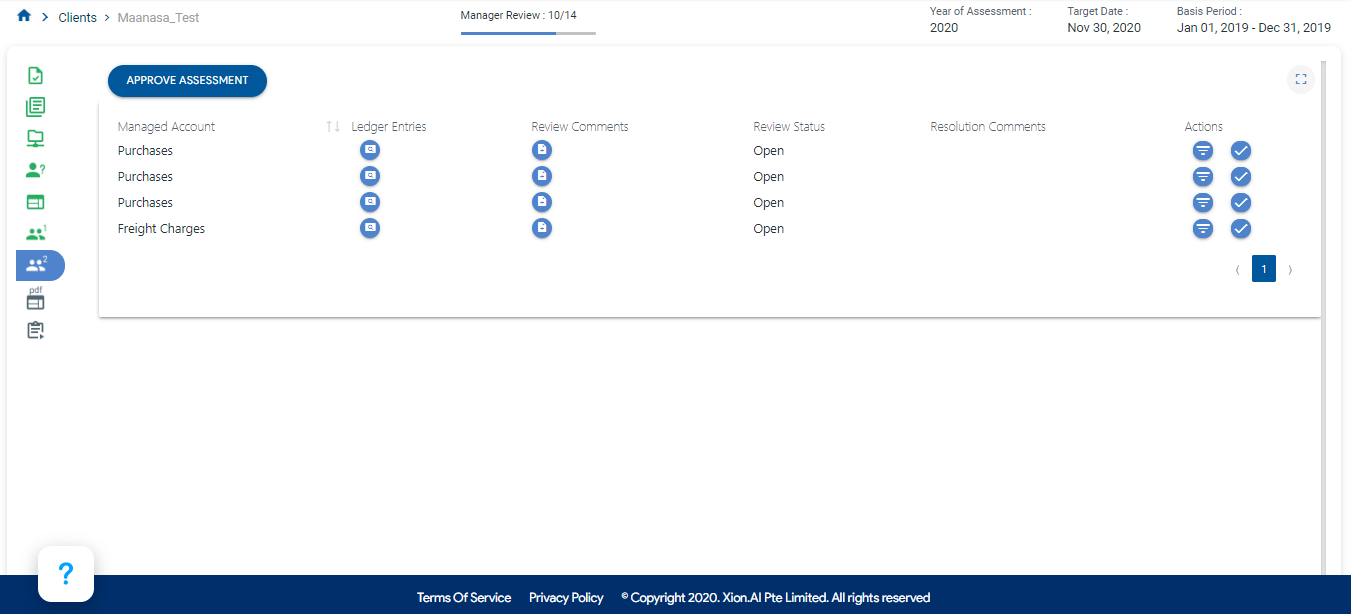Open ledger entries for Freight Charges
This screenshot has height=614, width=1351.
[x=370, y=228]
